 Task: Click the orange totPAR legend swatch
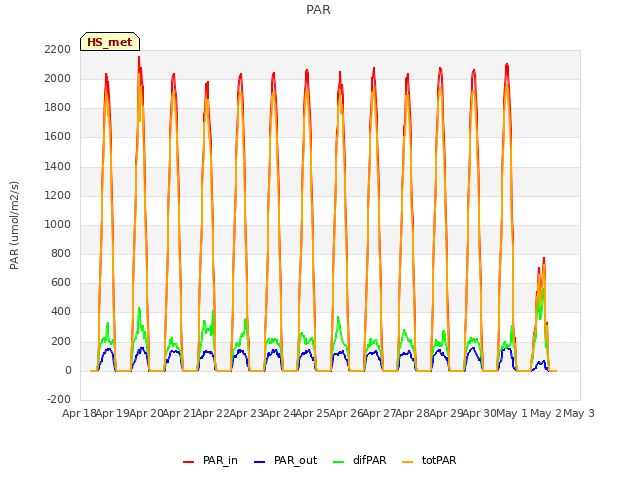click(407, 461)
